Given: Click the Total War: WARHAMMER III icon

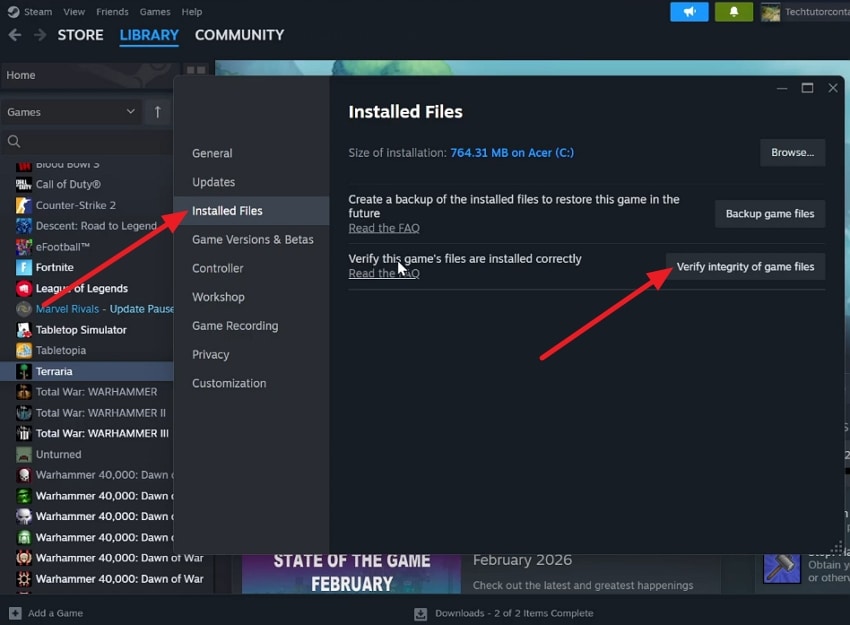Looking at the screenshot, I should tap(23, 434).
